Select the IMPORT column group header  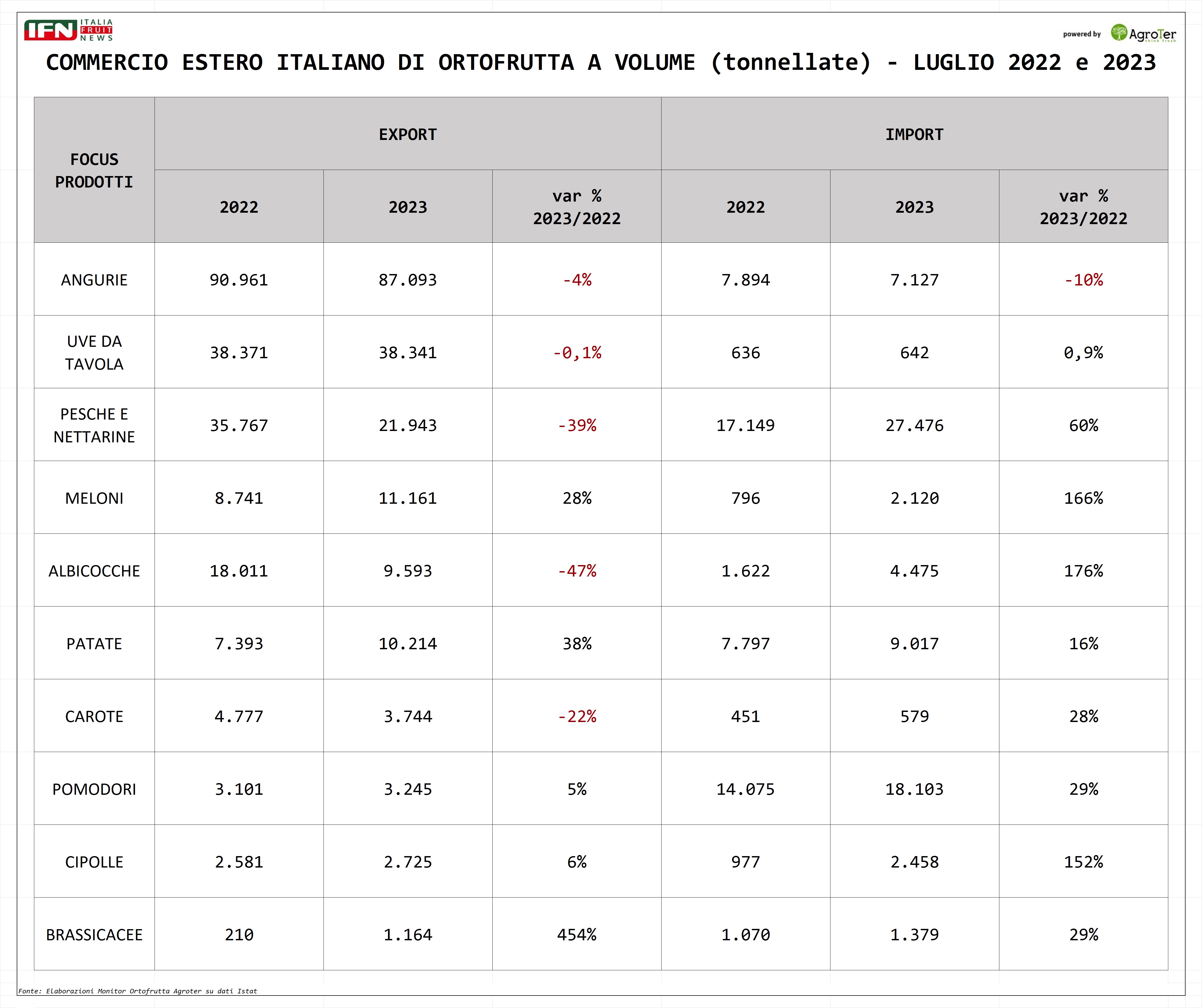tap(914, 135)
